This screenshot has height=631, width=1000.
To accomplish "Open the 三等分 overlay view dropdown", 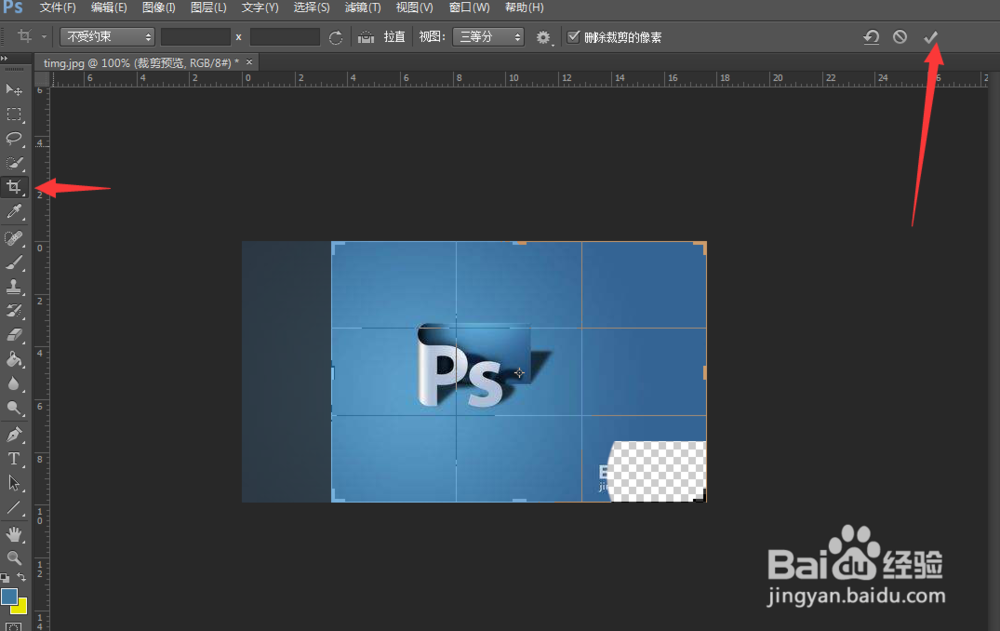I will (488, 37).
